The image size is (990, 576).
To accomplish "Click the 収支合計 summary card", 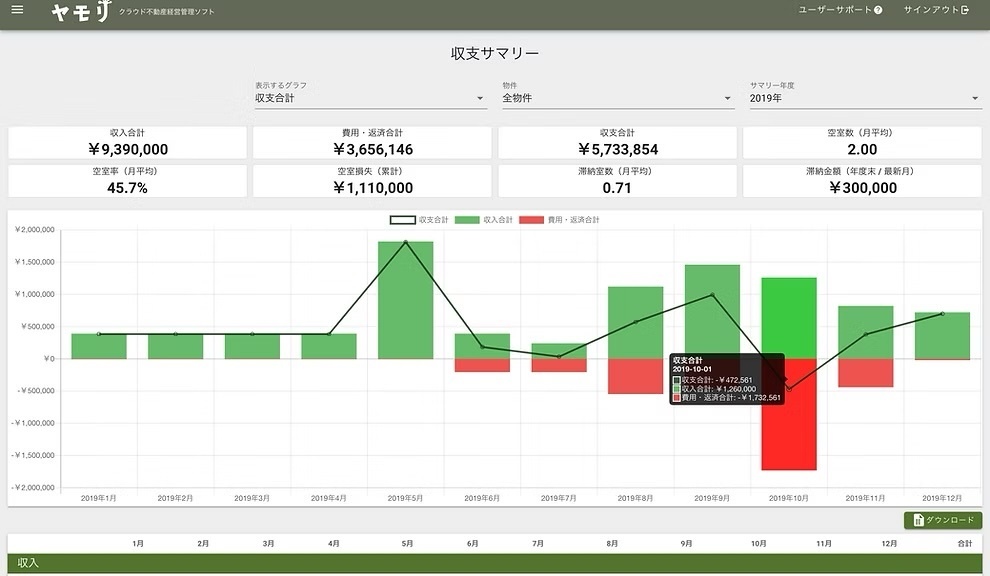I will 617,142.
